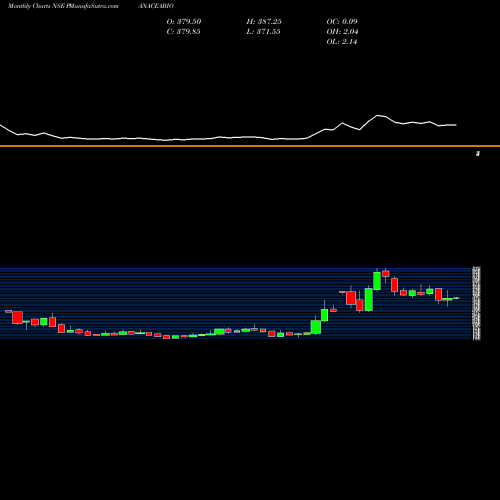Click the ANACEABIO ticker symbol label

tap(156, 6)
